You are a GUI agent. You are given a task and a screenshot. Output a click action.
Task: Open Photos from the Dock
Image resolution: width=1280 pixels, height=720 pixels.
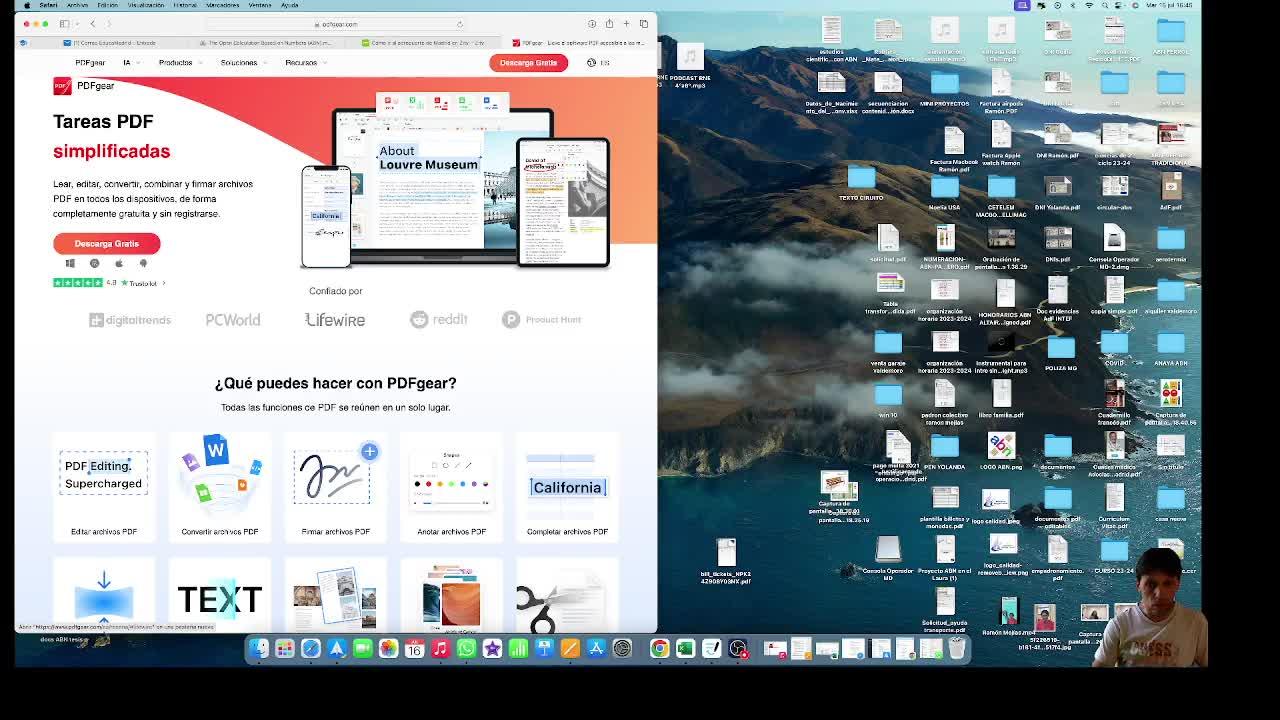[x=389, y=649]
